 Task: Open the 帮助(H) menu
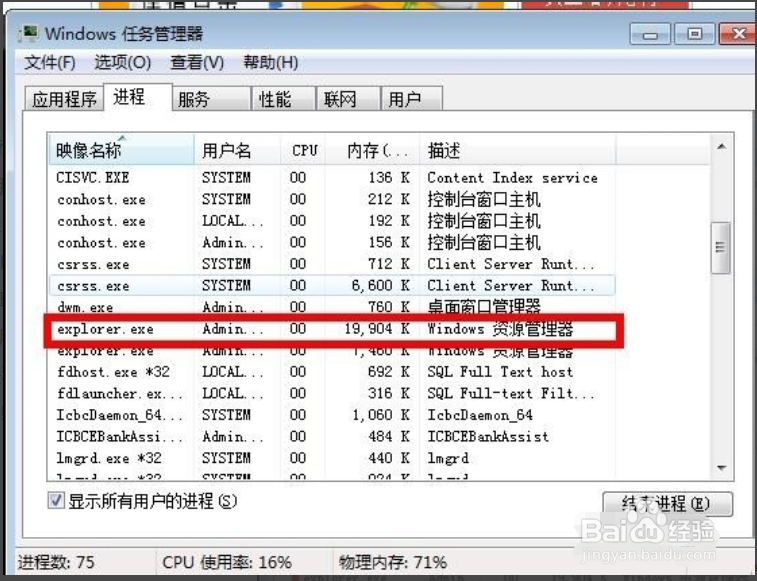click(x=271, y=62)
